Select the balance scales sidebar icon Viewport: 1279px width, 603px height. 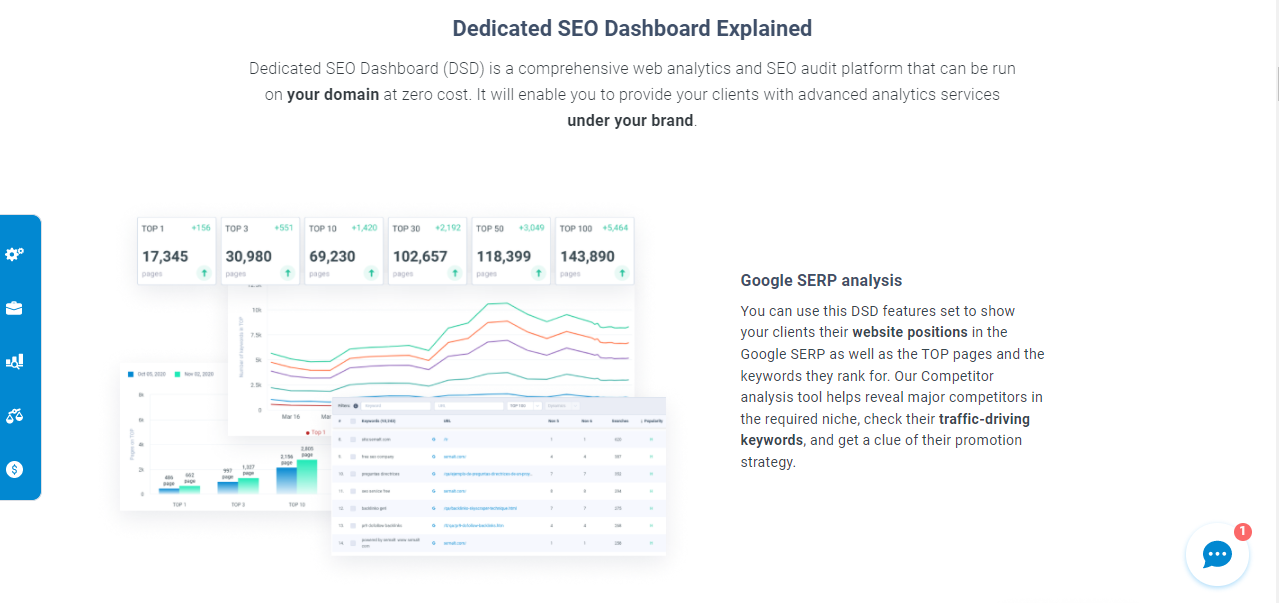(14, 415)
